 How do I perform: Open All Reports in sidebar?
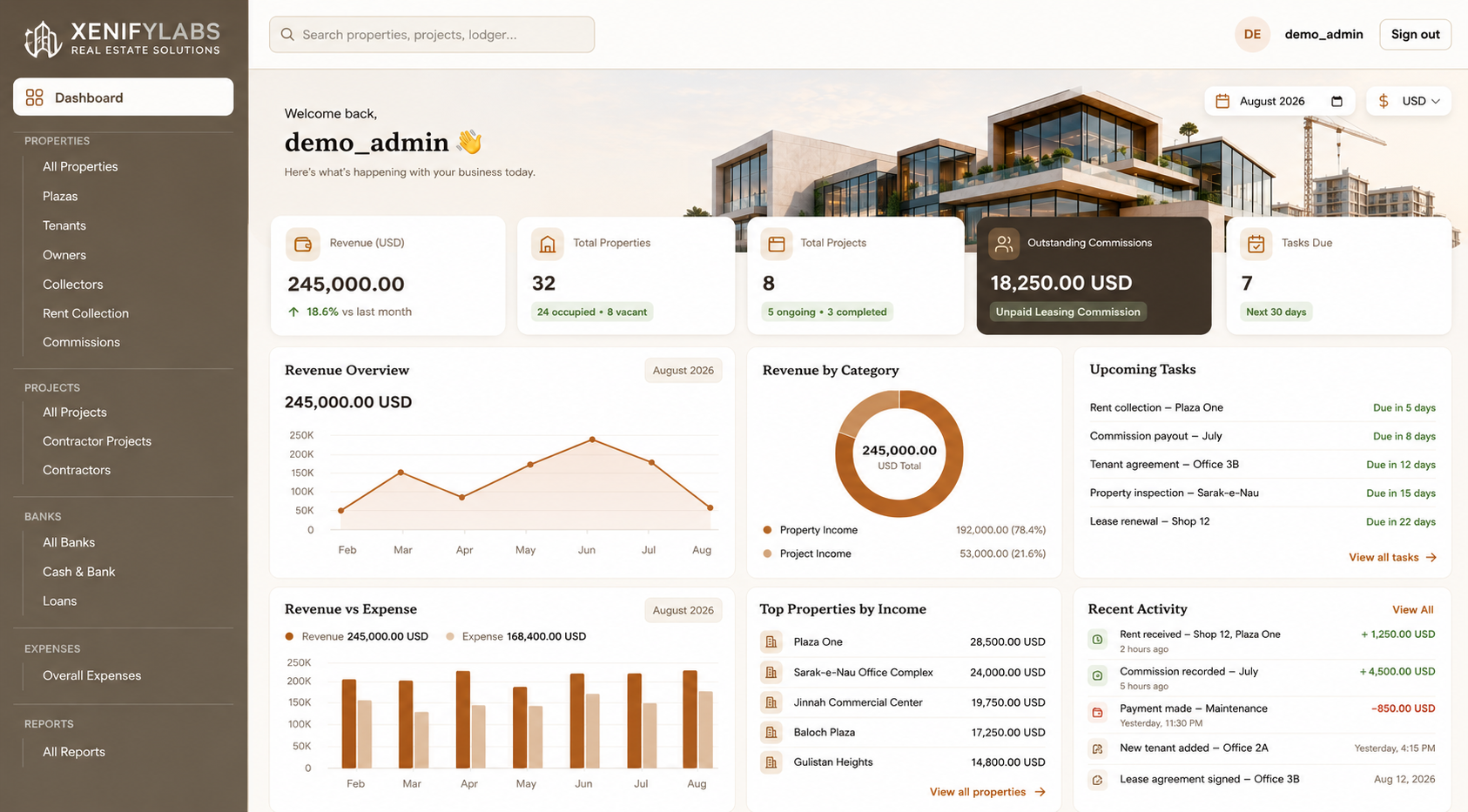[x=74, y=752]
